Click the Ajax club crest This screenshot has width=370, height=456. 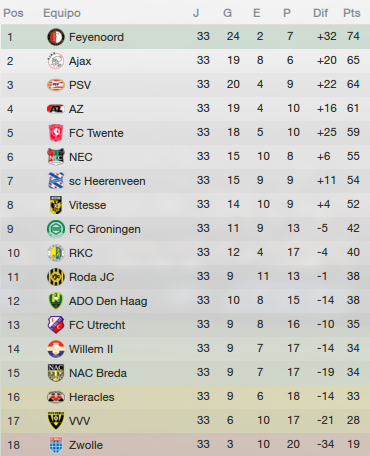click(56, 61)
